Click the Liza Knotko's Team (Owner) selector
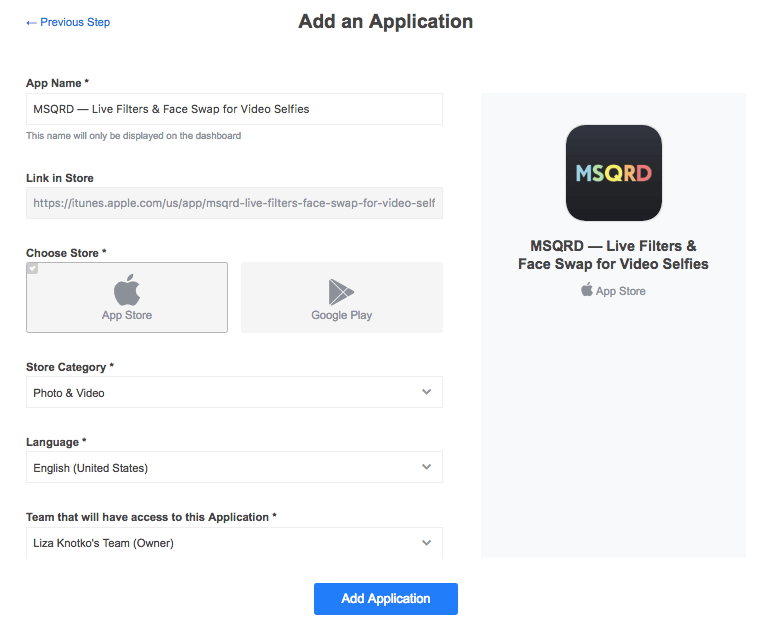This screenshot has height=624, width=778. coord(234,543)
